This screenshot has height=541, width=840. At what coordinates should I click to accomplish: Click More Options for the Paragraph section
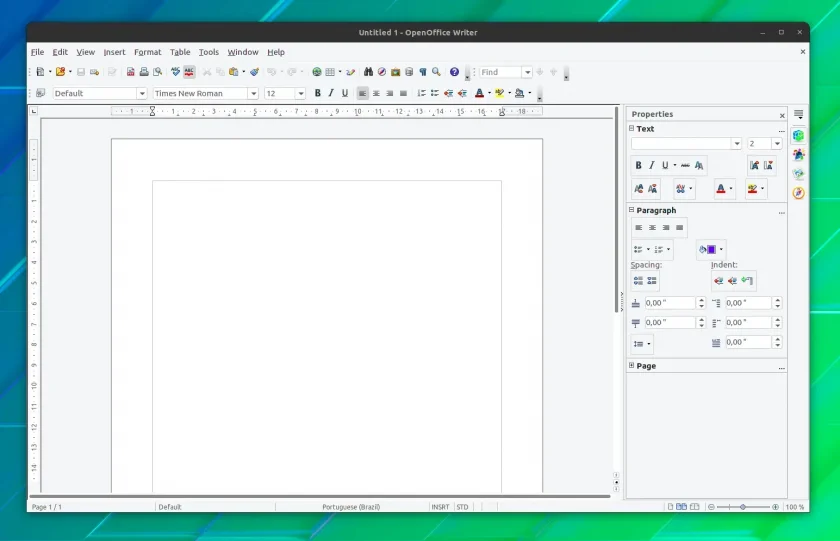pos(782,213)
